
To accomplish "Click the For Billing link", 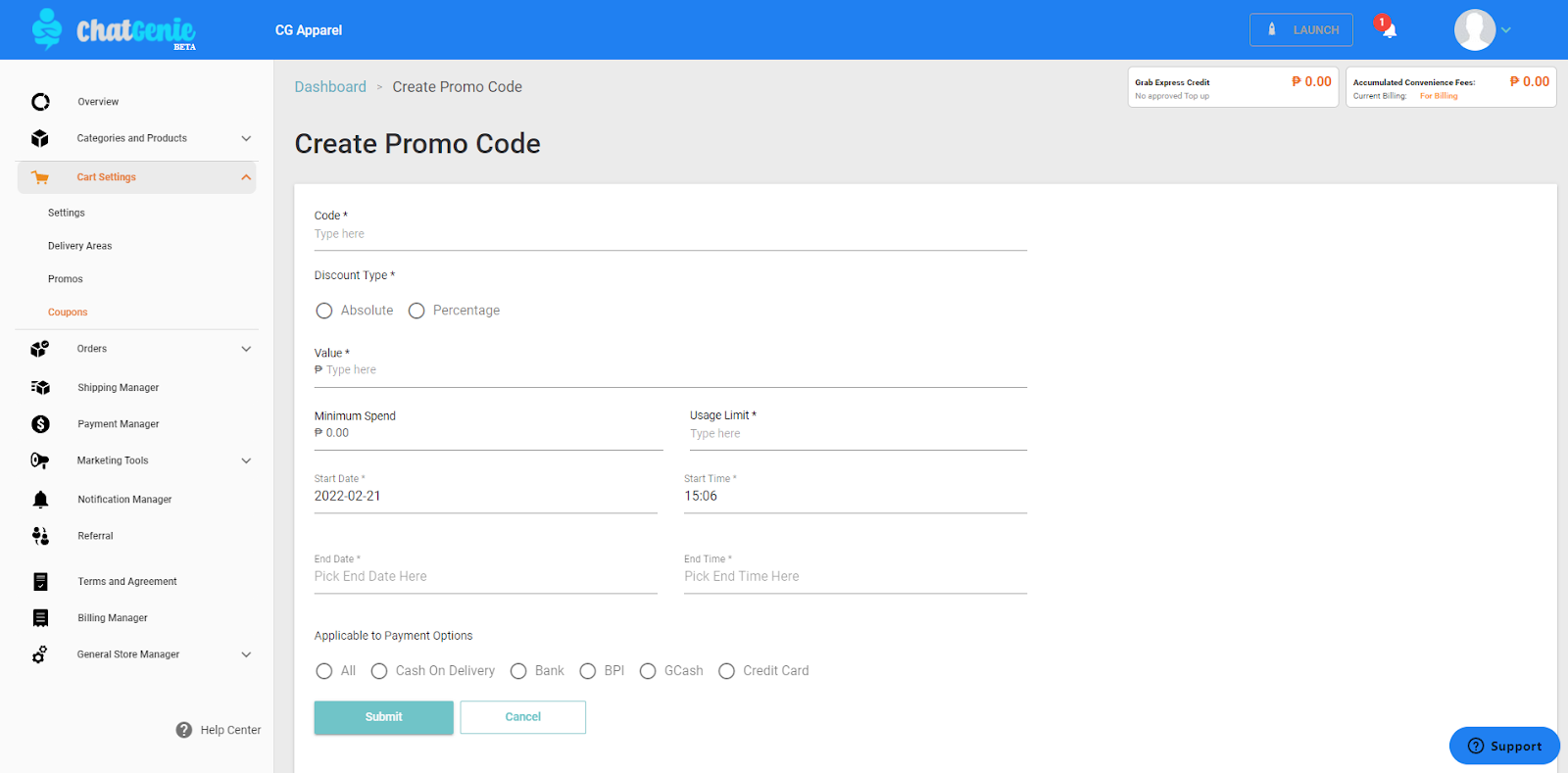I will [x=1439, y=96].
